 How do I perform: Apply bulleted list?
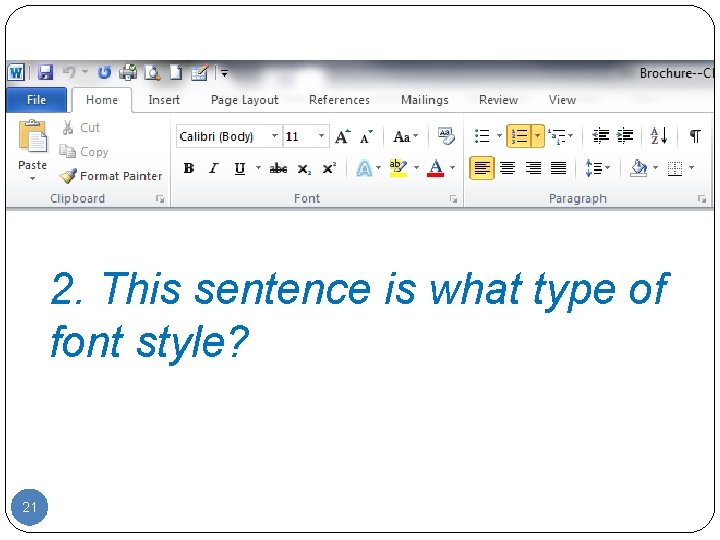click(482, 136)
